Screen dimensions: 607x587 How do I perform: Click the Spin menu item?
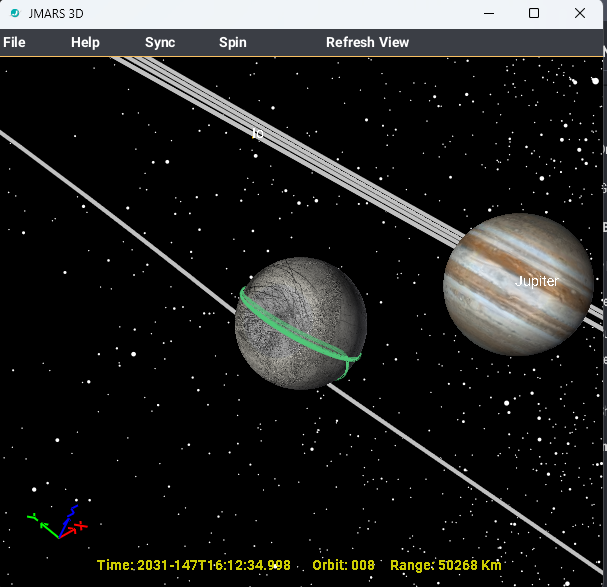click(x=233, y=42)
